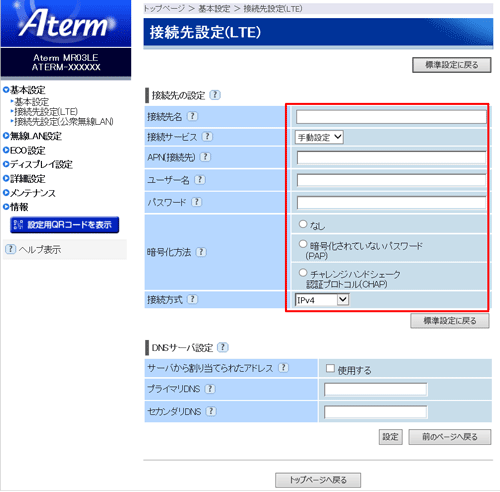Show help for セカンダリDNS

(211, 411)
